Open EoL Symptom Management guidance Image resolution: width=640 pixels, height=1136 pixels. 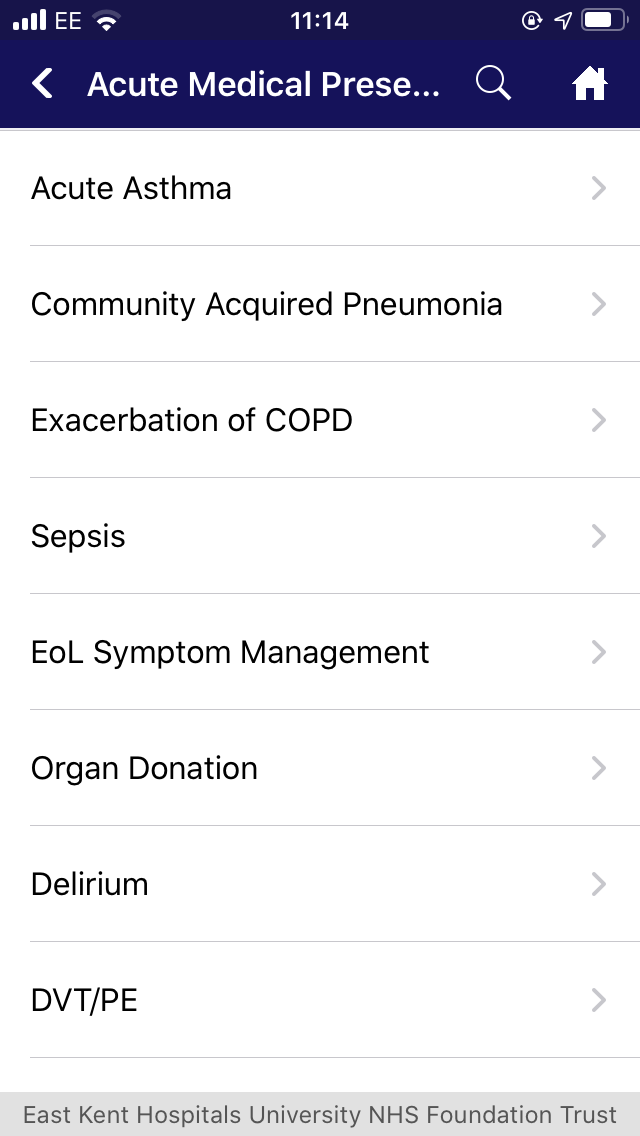[230, 652]
